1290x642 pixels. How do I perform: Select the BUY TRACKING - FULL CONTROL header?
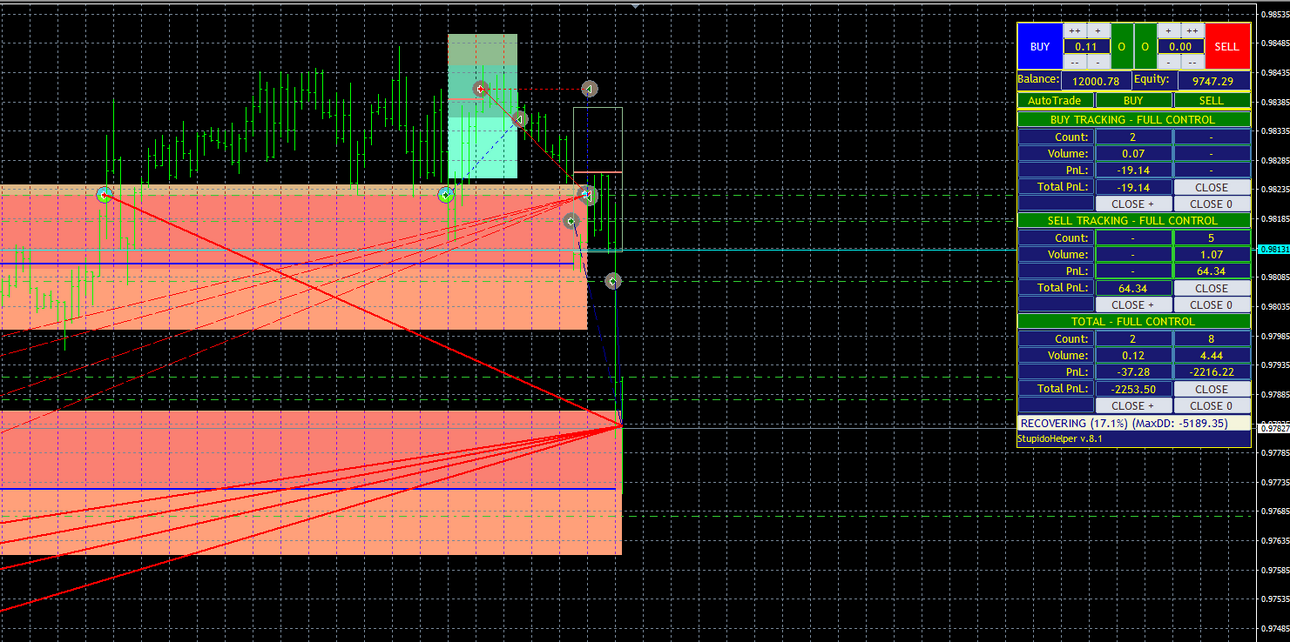1134,120
